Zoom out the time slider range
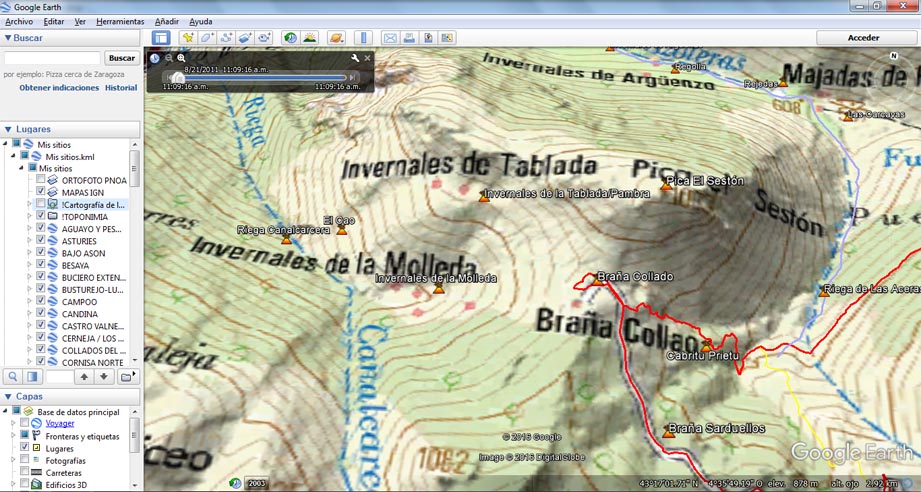Image resolution: width=921 pixels, height=492 pixels. [169, 58]
